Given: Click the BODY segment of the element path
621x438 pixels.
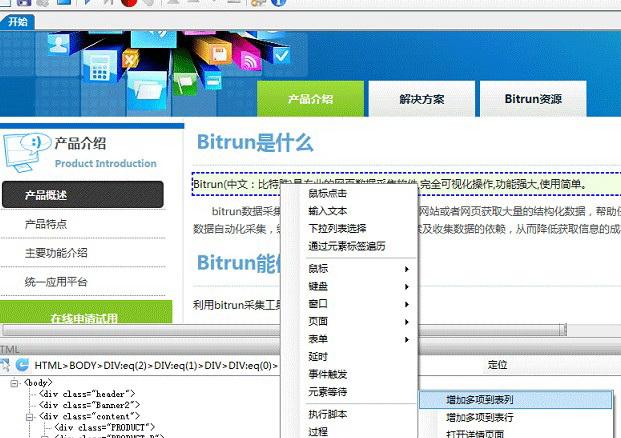Looking at the screenshot, I should [83, 365].
